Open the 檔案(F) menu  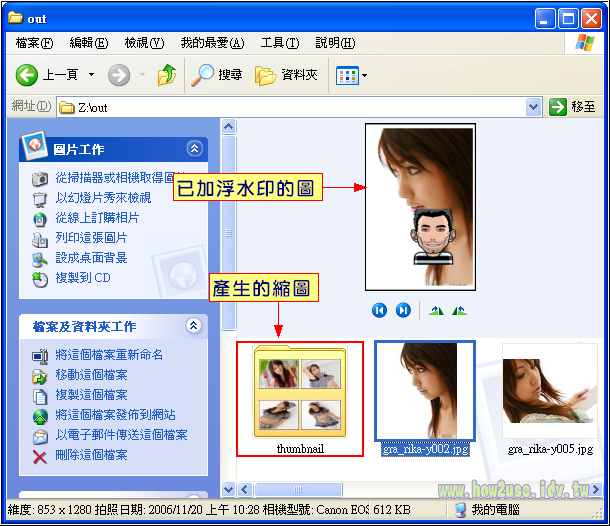(x=34, y=43)
